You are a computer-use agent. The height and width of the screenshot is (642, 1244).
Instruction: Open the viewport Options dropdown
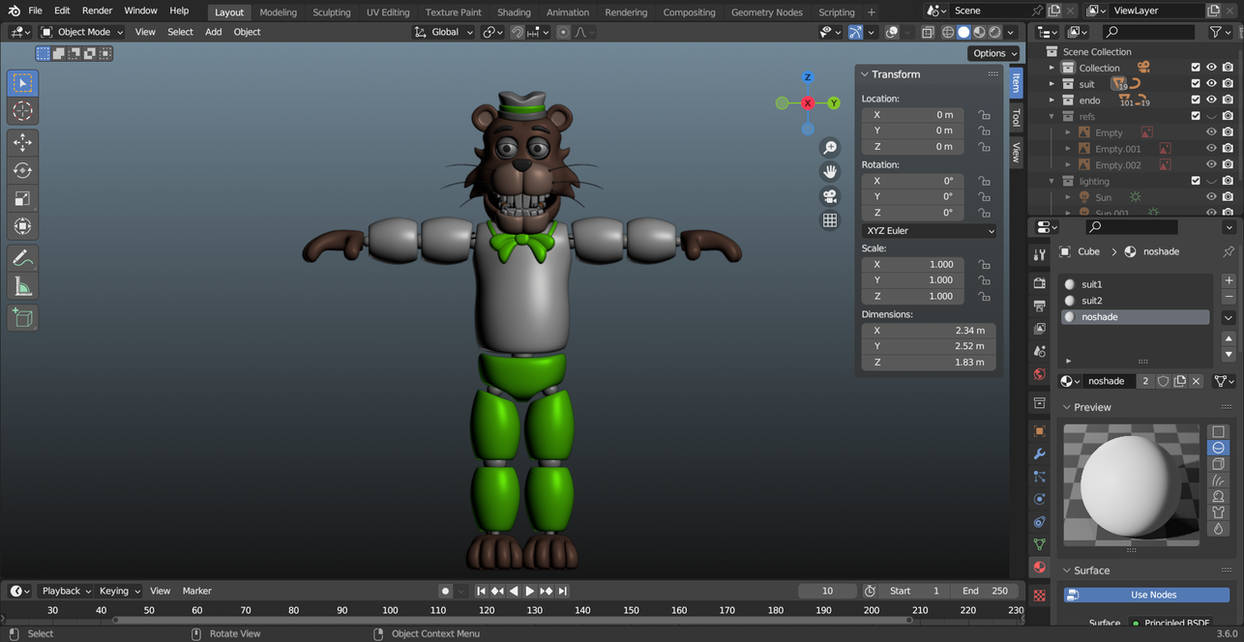993,53
